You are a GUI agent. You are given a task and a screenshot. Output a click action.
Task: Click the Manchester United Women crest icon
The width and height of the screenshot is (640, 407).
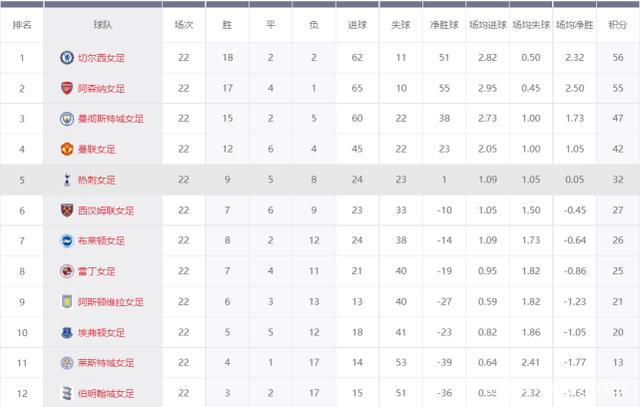click(67, 149)
